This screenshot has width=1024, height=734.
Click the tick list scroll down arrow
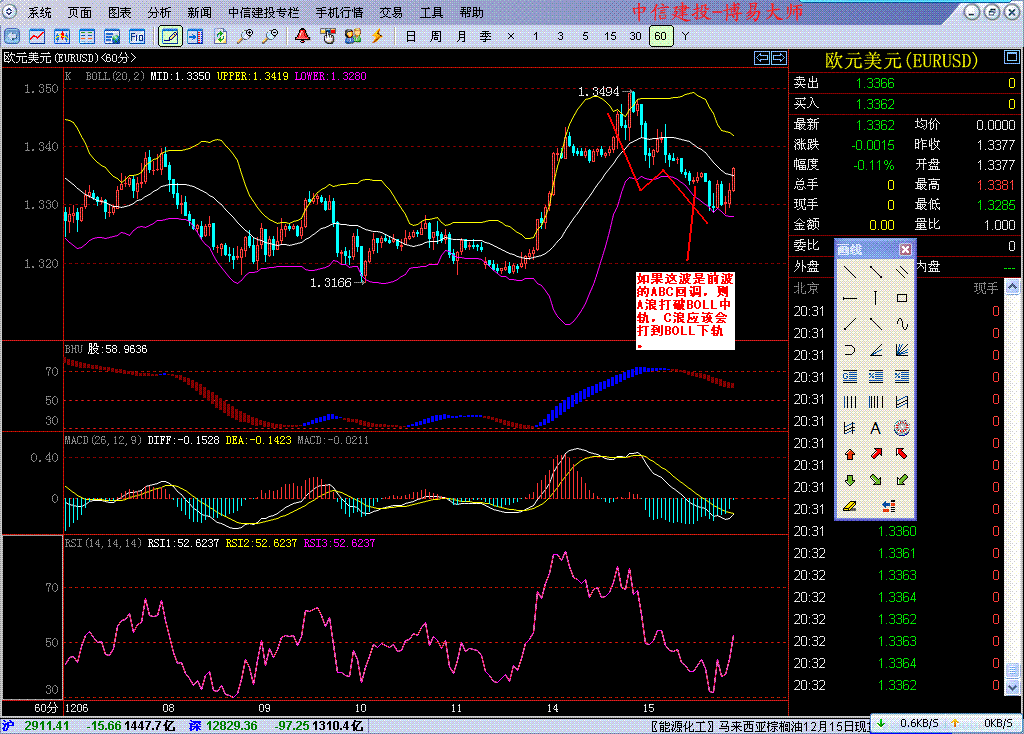[x=1012, y=688]
